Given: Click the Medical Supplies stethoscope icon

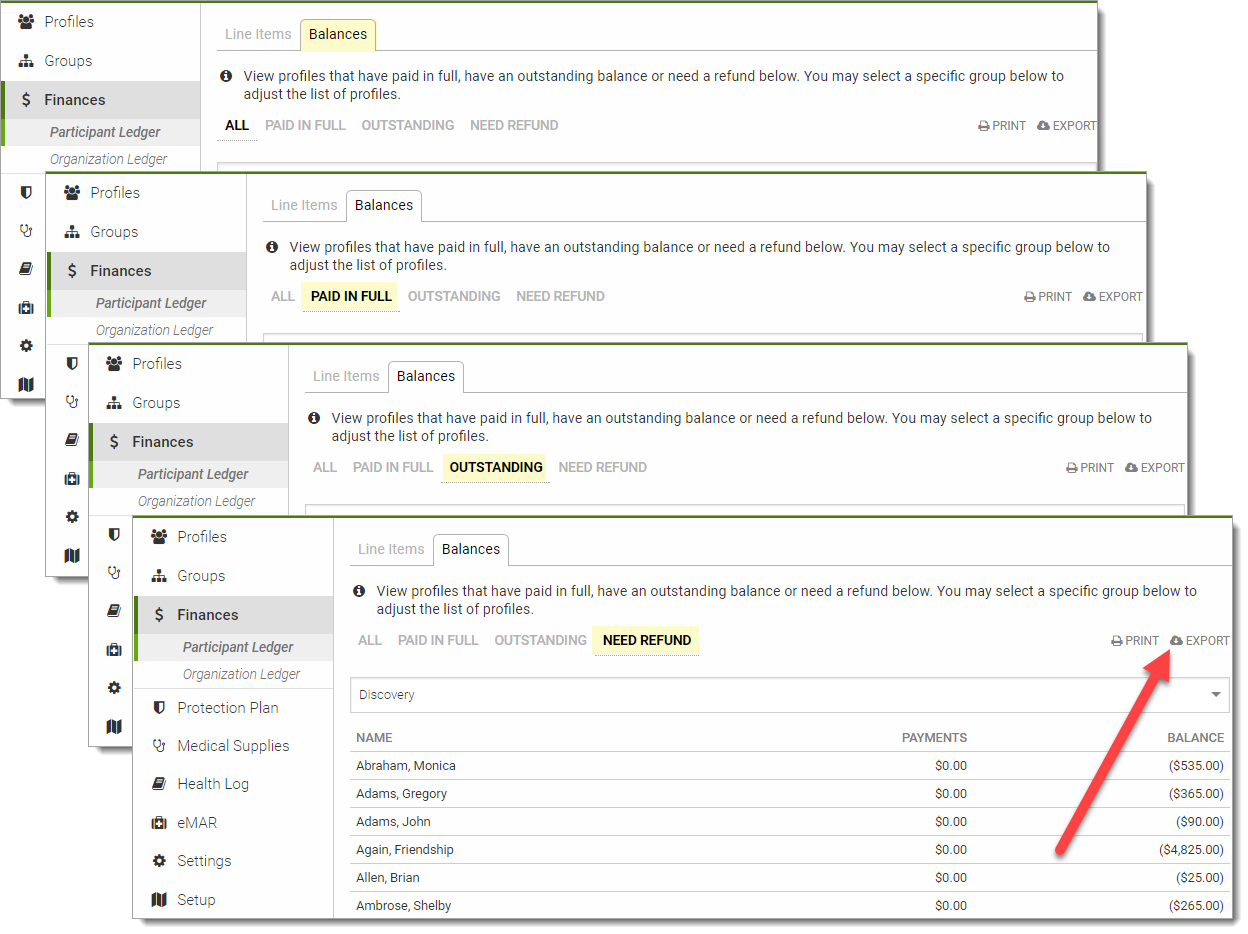Looking at the screenshot, I should pos(159,746).
